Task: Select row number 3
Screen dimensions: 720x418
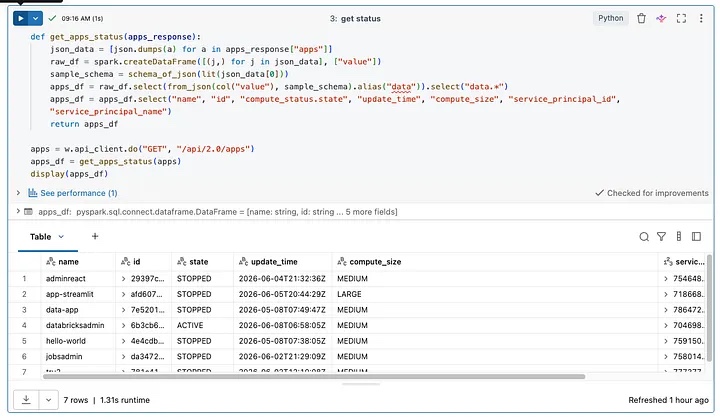Action: (x=24, y=310)
